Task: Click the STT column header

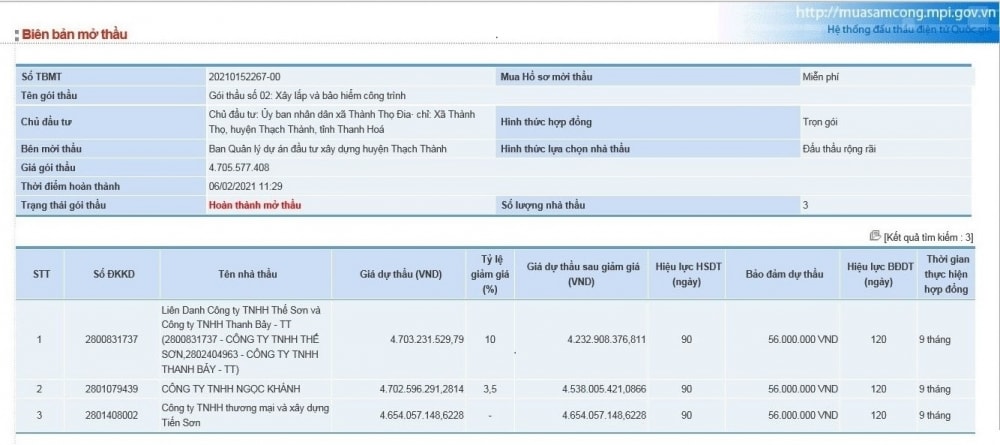Action: tap(40, 274)
